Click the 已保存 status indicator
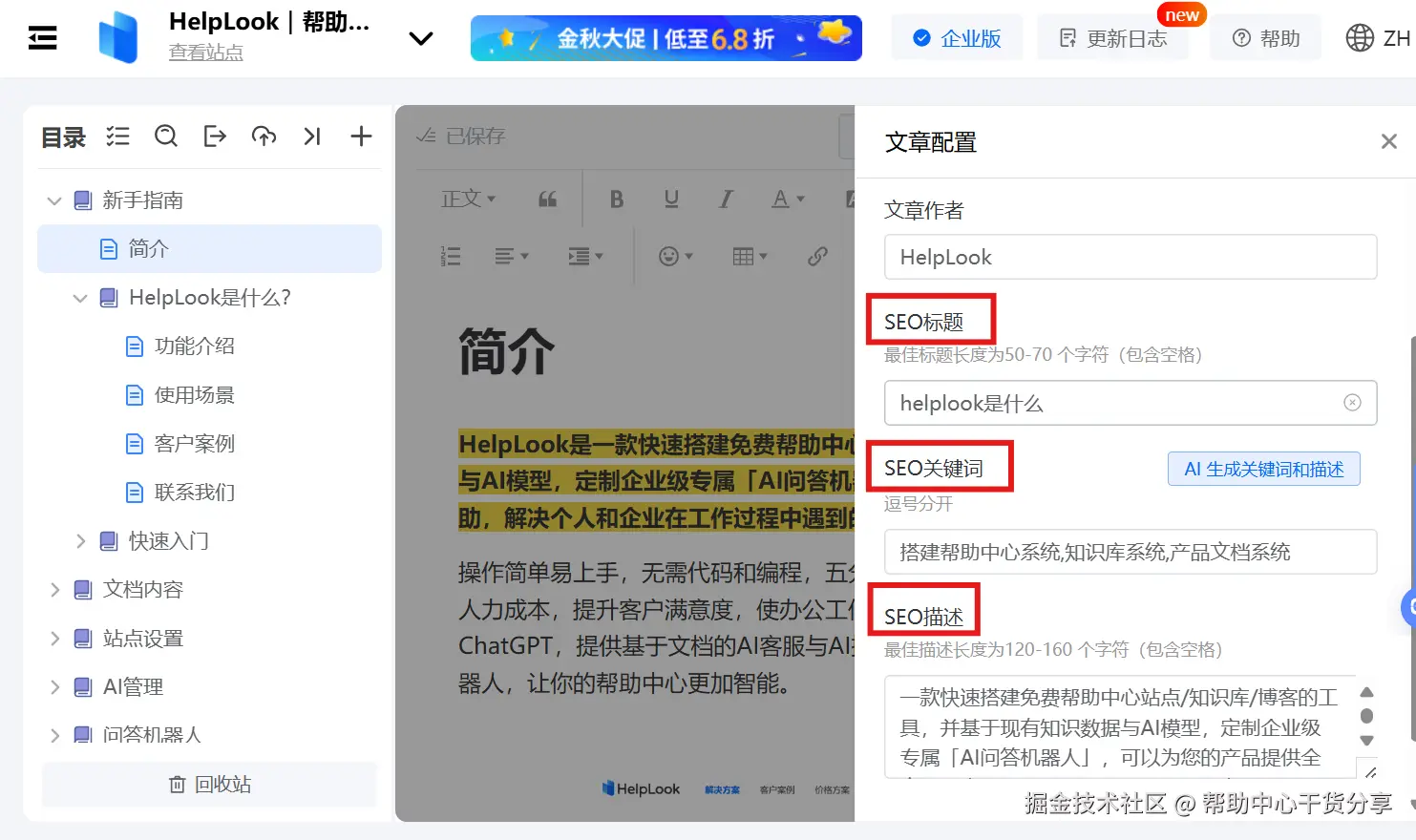The width and height of the screenshot is (1416, 840). coord(461,136)
